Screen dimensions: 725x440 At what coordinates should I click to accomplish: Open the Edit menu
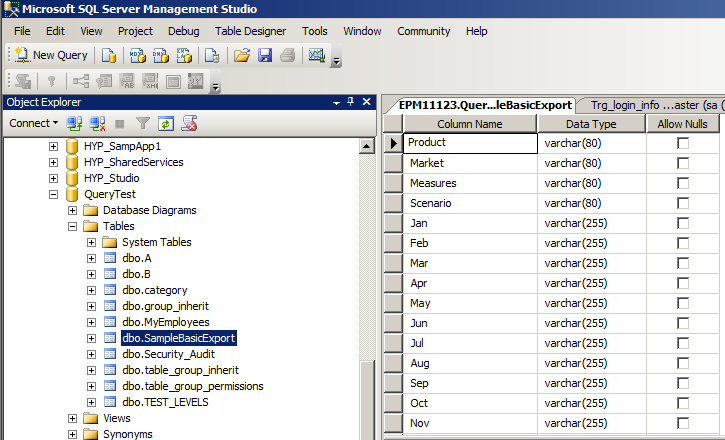coord(55,31)
